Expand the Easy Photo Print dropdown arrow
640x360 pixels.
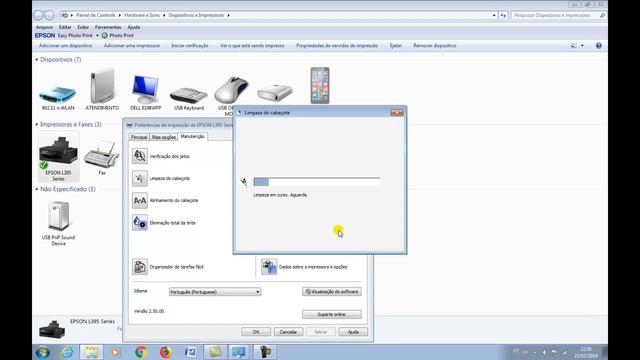pyautogui.click(x=97, y=36)
